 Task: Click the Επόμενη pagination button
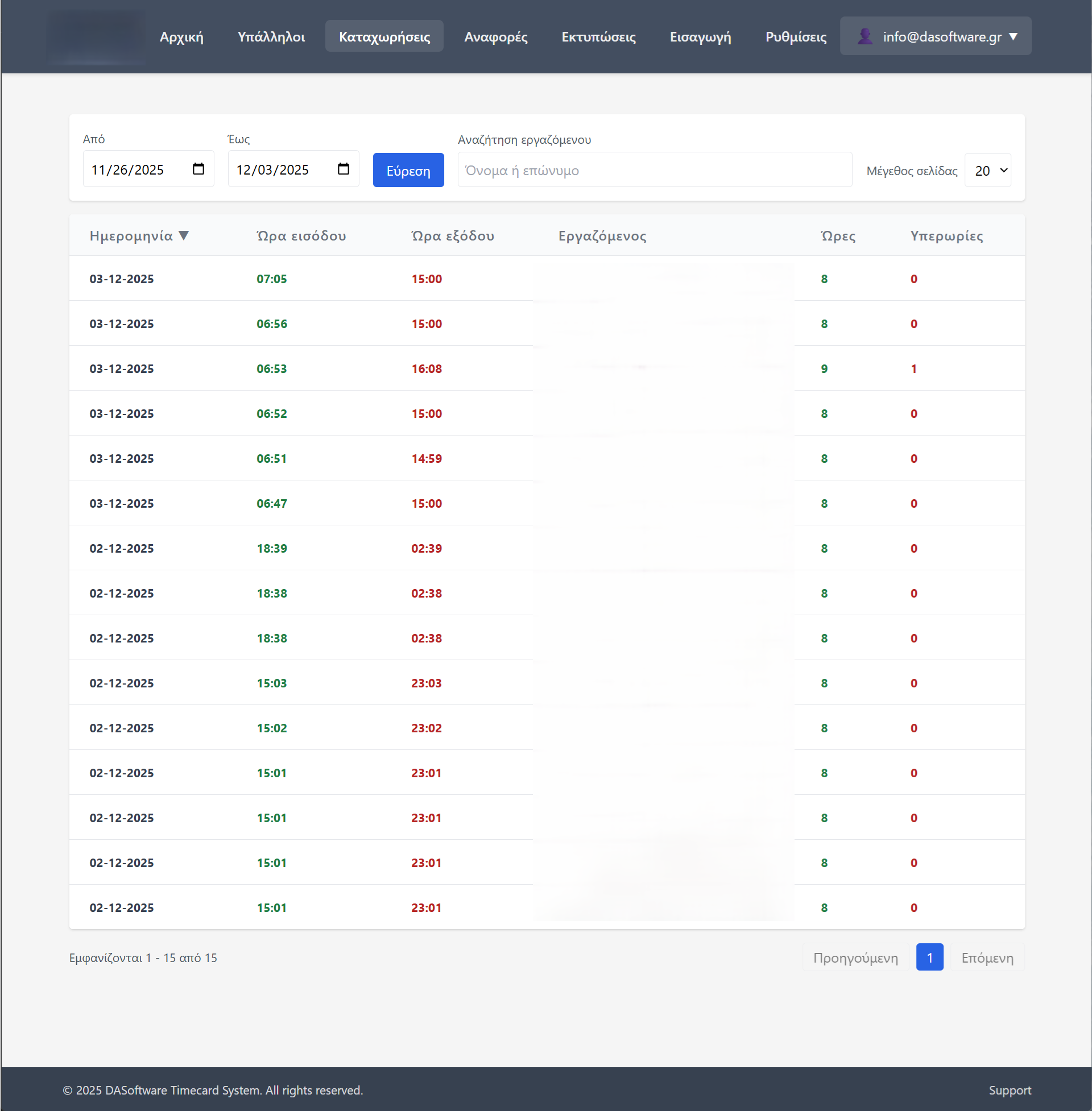click(987, 957)
